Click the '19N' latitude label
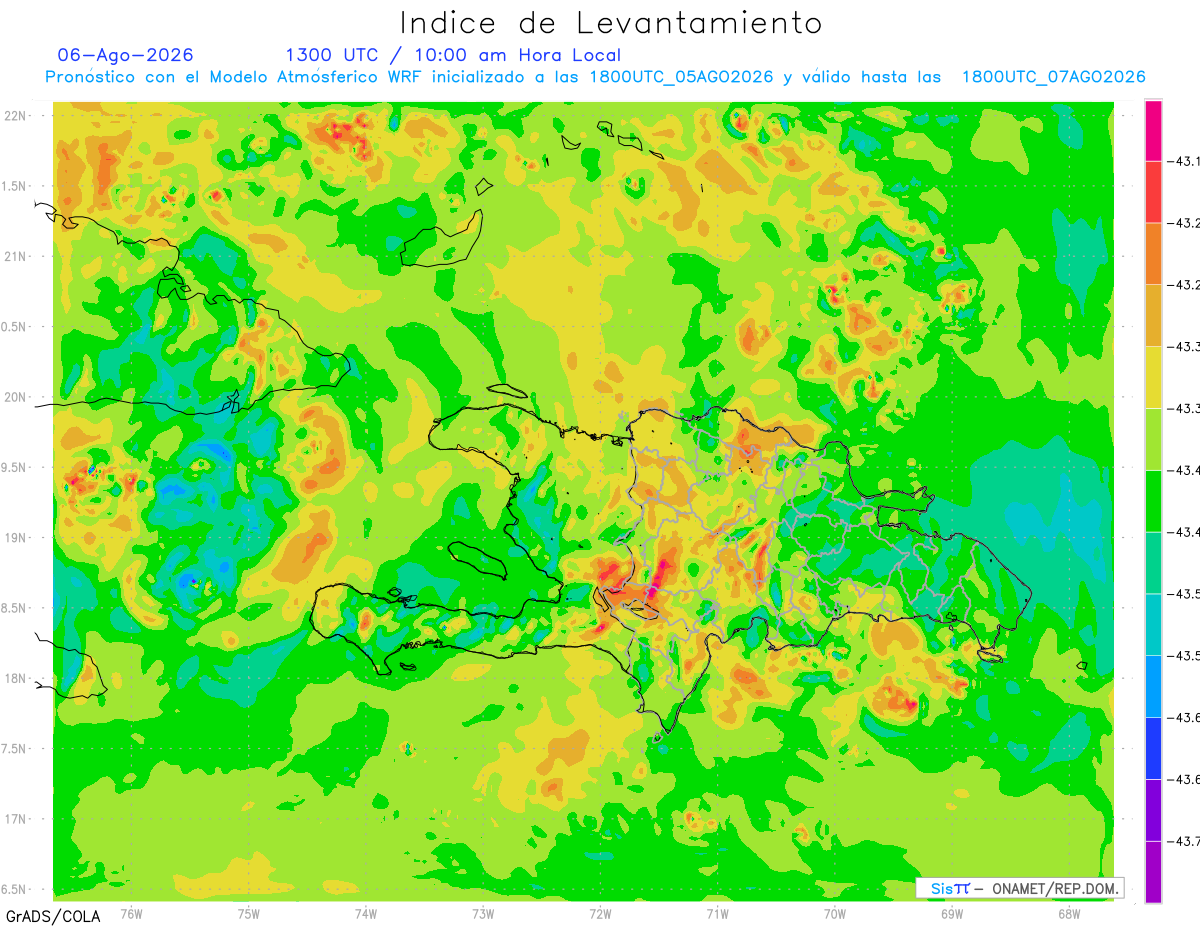This screenshot has width=1200, height=927. [x=16, y=537]
